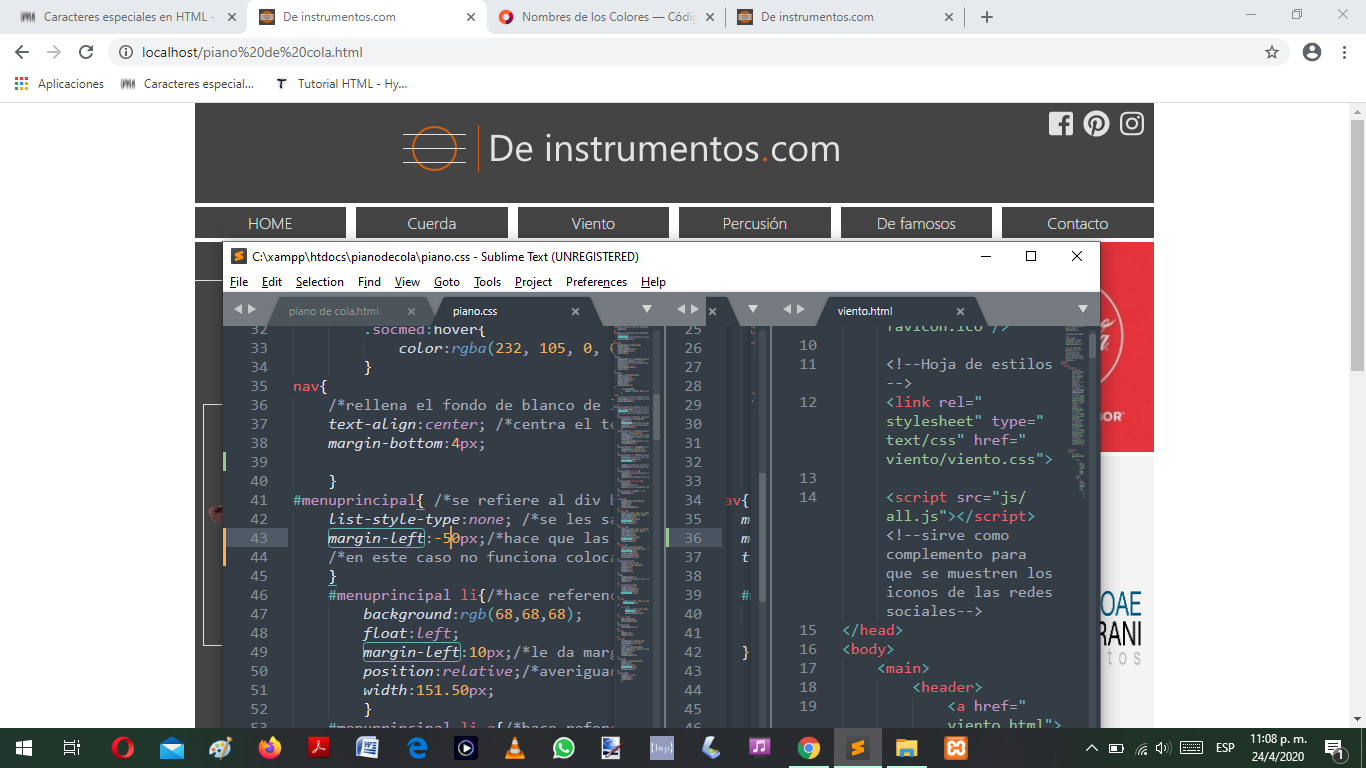Screen dimensions: 1366x768
Task: Open Microsoft Word from the taskbar
Action: [x=368, y=748]
